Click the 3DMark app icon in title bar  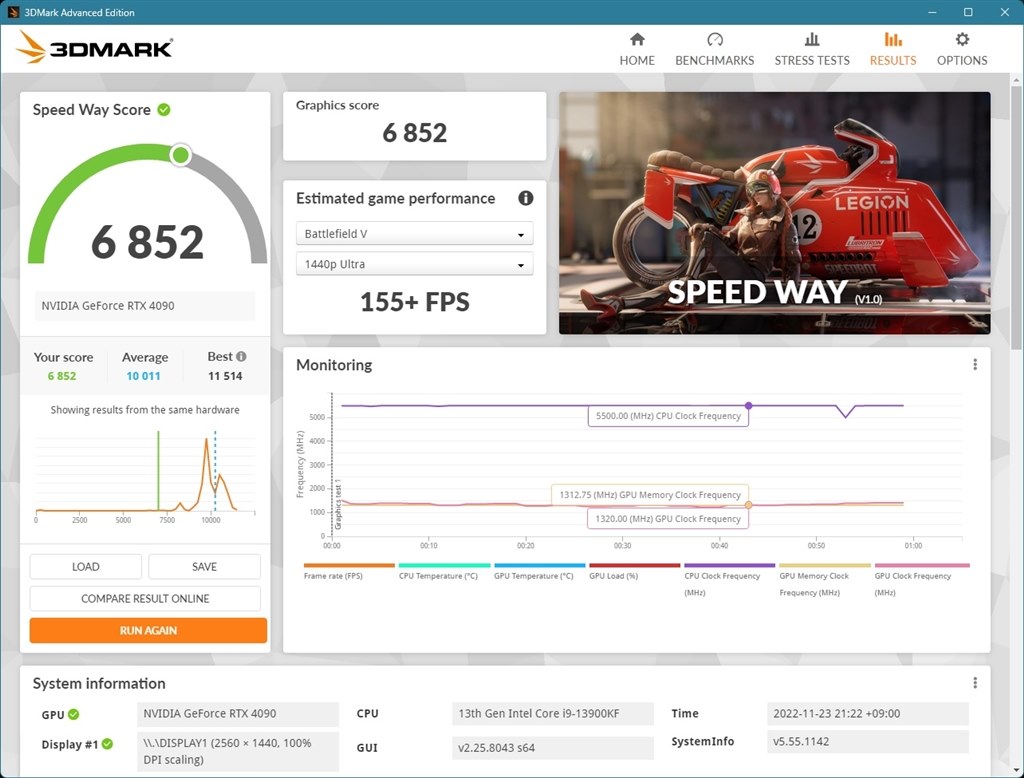click(13, 12)
